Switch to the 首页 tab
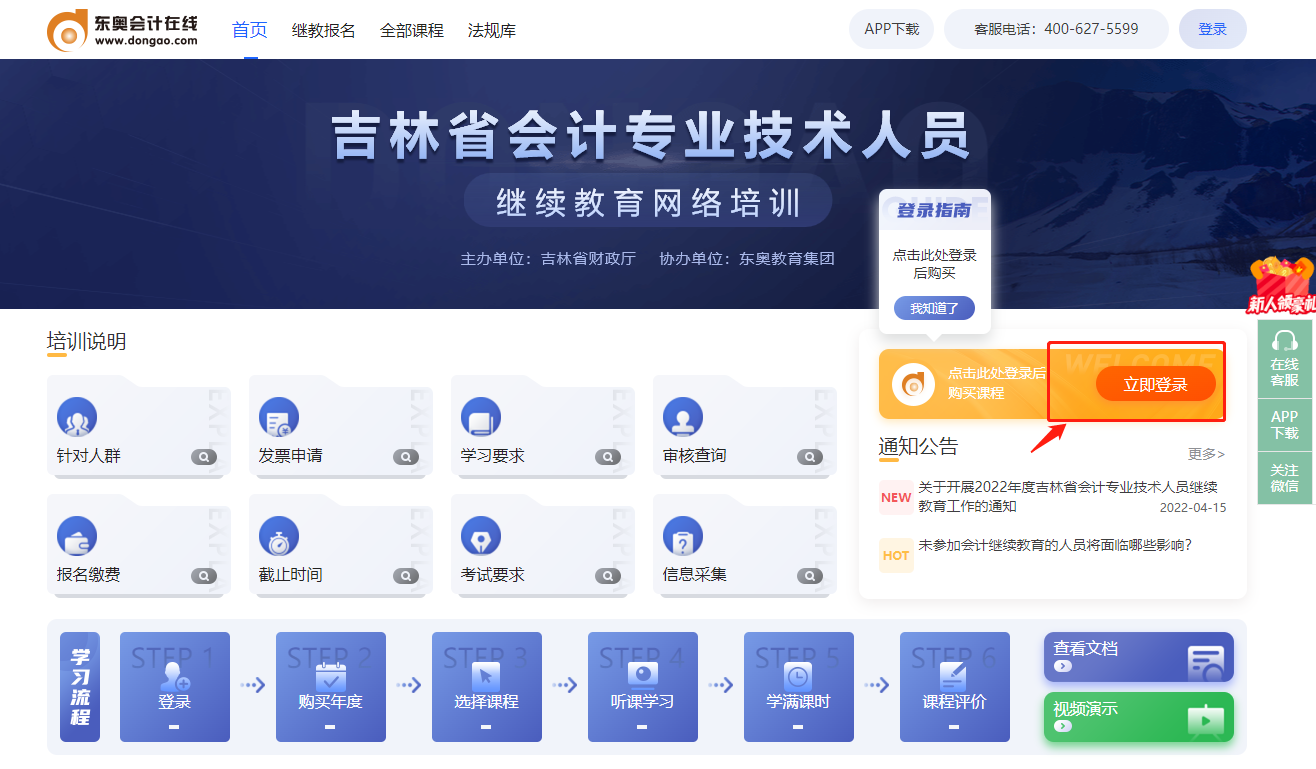This screenshot has height=769, width=1316. pos(248,29)
